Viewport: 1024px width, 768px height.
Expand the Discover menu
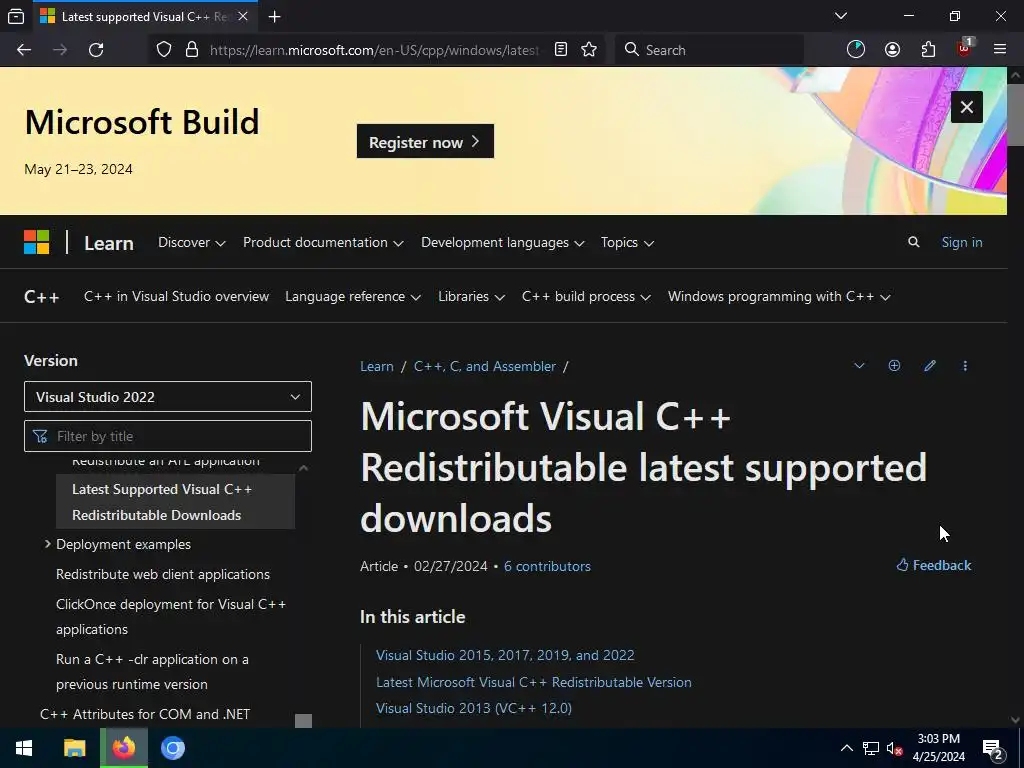[191, 242]
